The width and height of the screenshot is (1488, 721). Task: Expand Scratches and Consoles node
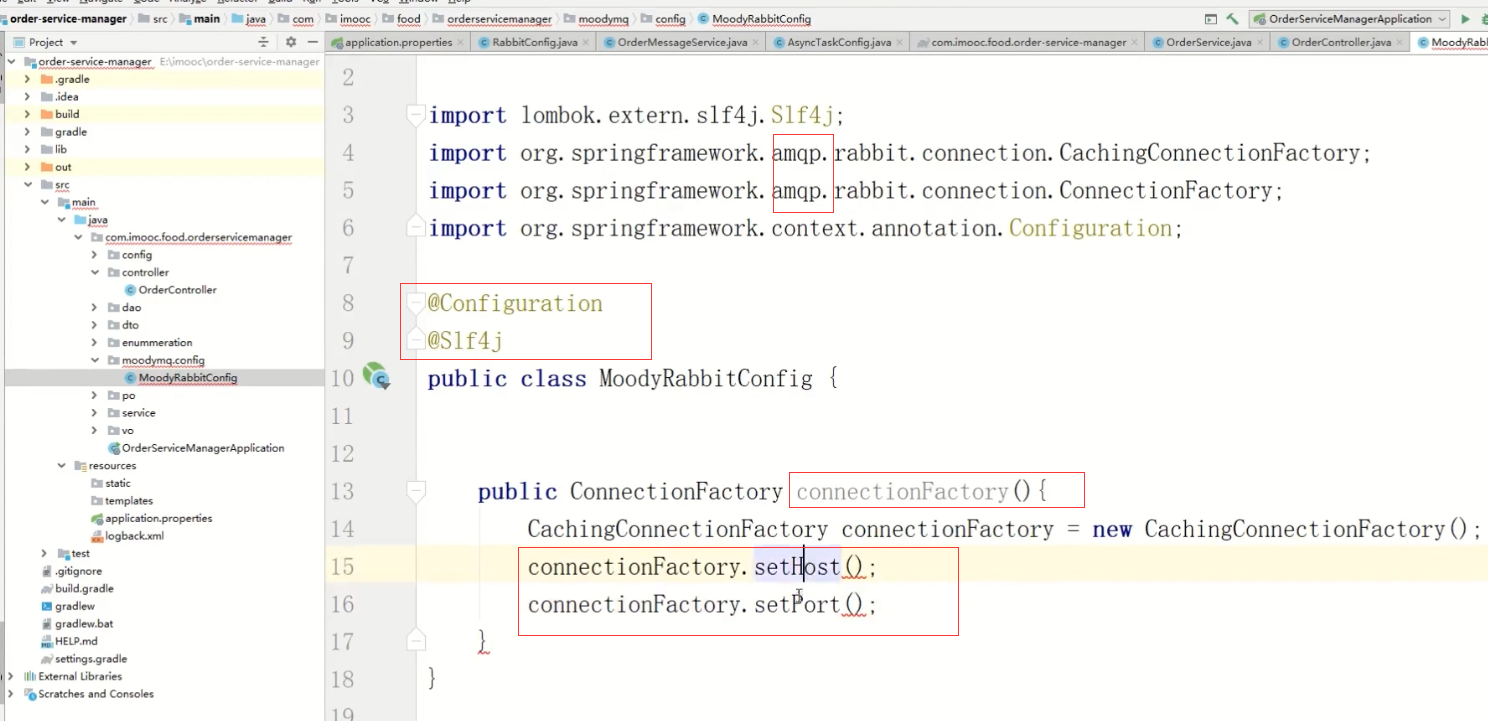(10, 694)
